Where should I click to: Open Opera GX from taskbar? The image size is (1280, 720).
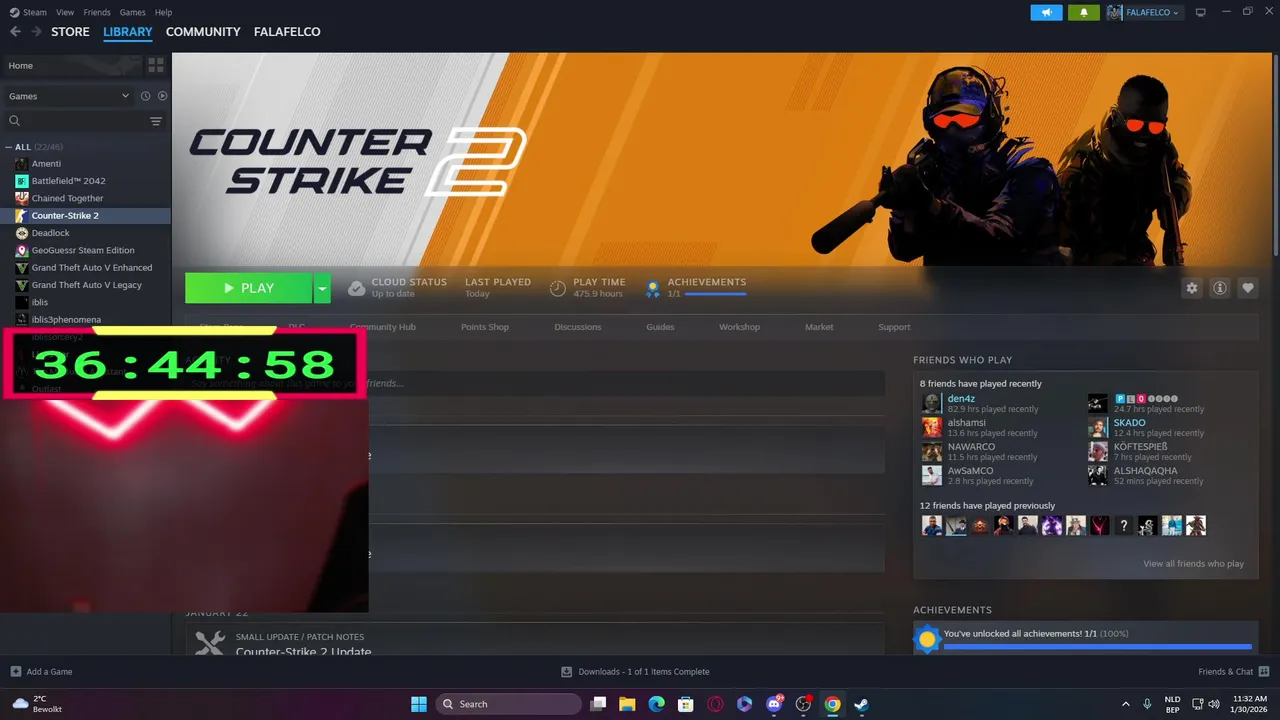(x=715, y=704)
